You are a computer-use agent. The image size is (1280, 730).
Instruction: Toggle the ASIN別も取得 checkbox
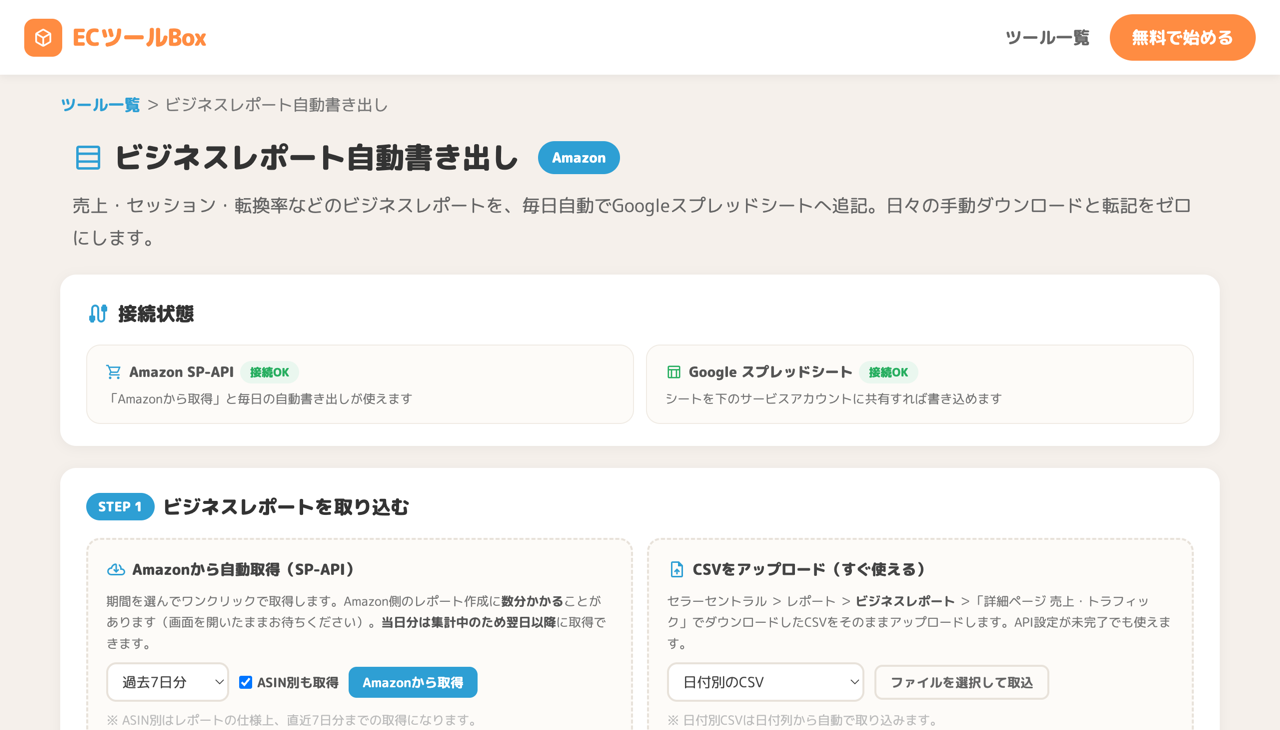(x=245, y=682)
